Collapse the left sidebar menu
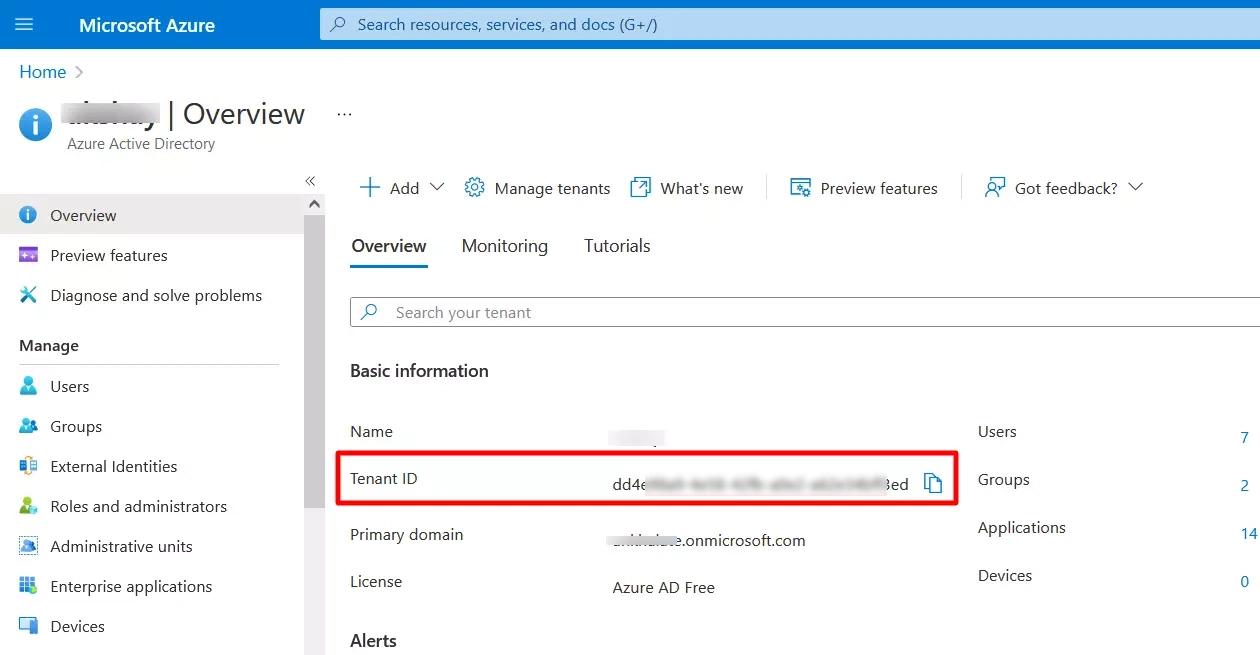 click(x=310, y=181)
